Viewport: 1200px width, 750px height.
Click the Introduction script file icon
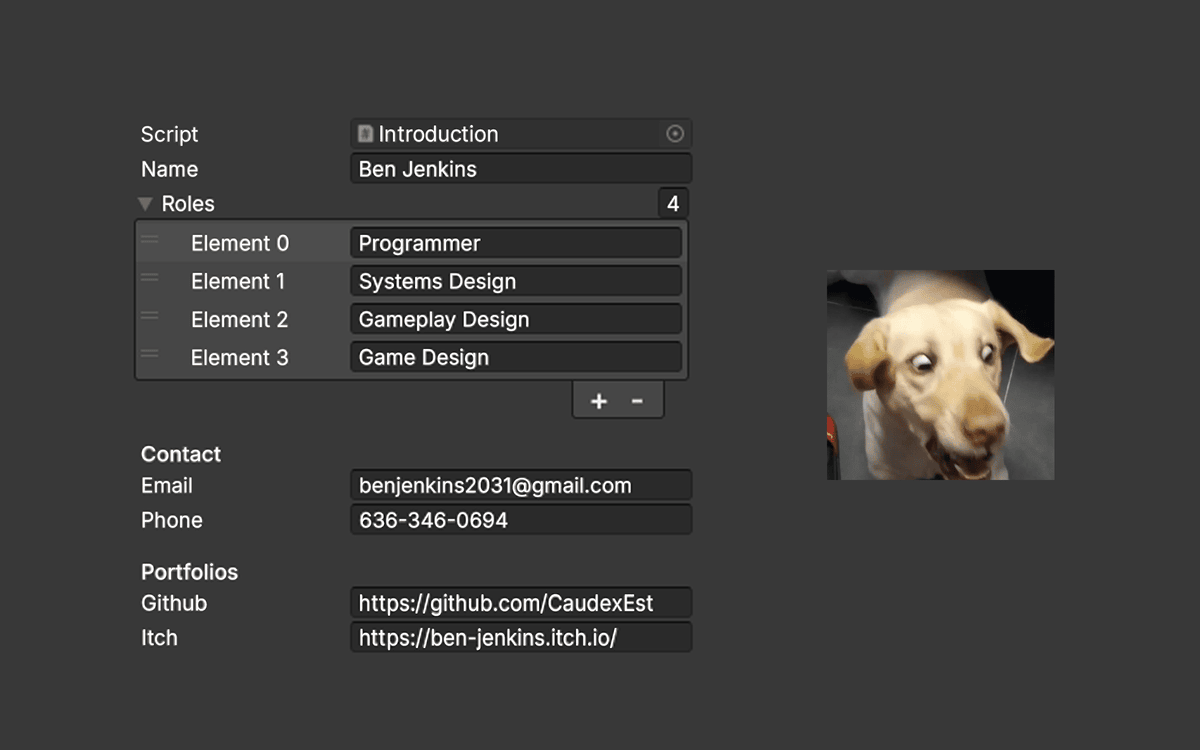point(366,134)
